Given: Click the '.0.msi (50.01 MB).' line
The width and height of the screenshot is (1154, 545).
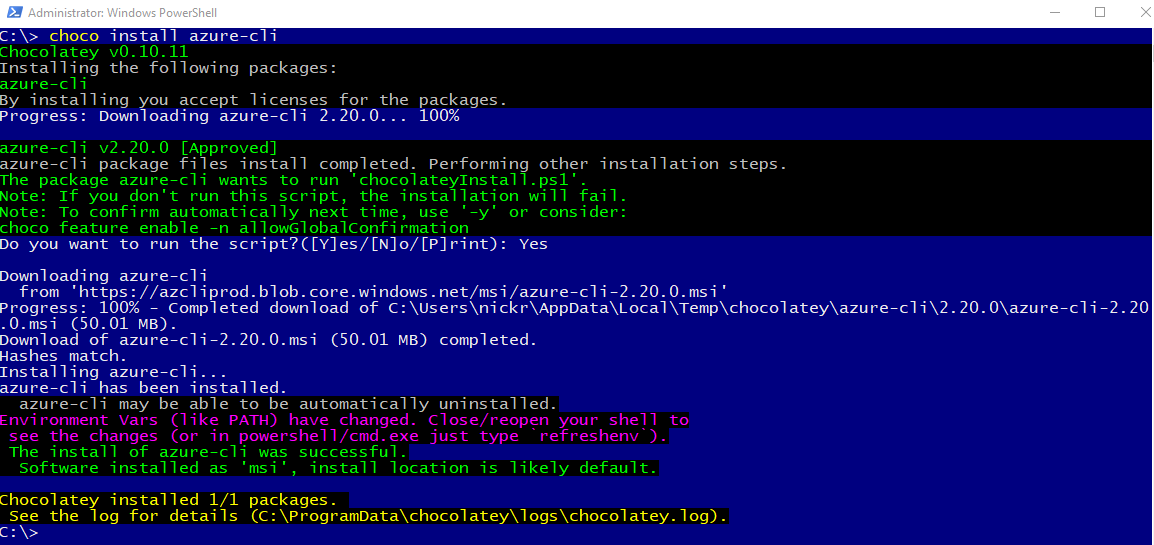Looking at the screenshot, I should click(88, 324).
